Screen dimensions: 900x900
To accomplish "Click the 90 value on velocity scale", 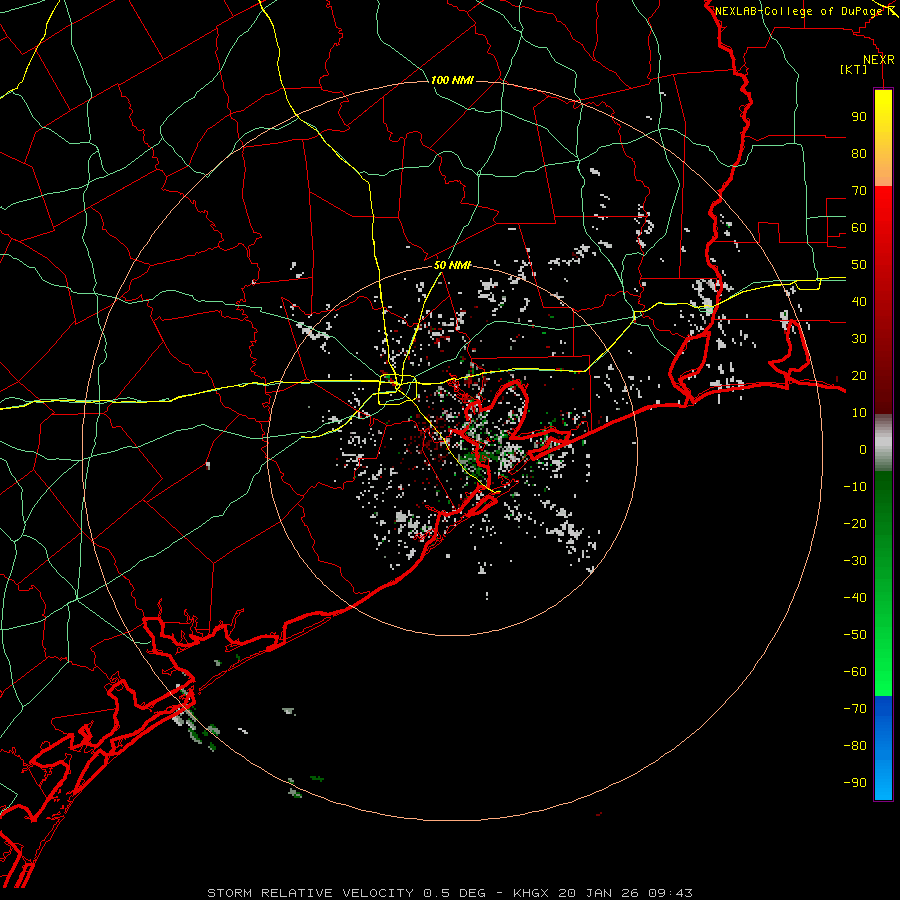I will click(859, 117).
